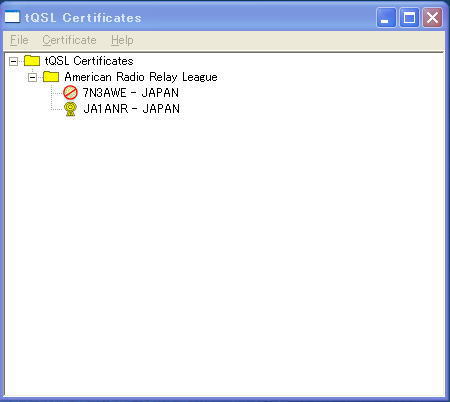The image size is (450, 402).
Task: Select the tQSL Certificates root label
Action: click(89, 61)
